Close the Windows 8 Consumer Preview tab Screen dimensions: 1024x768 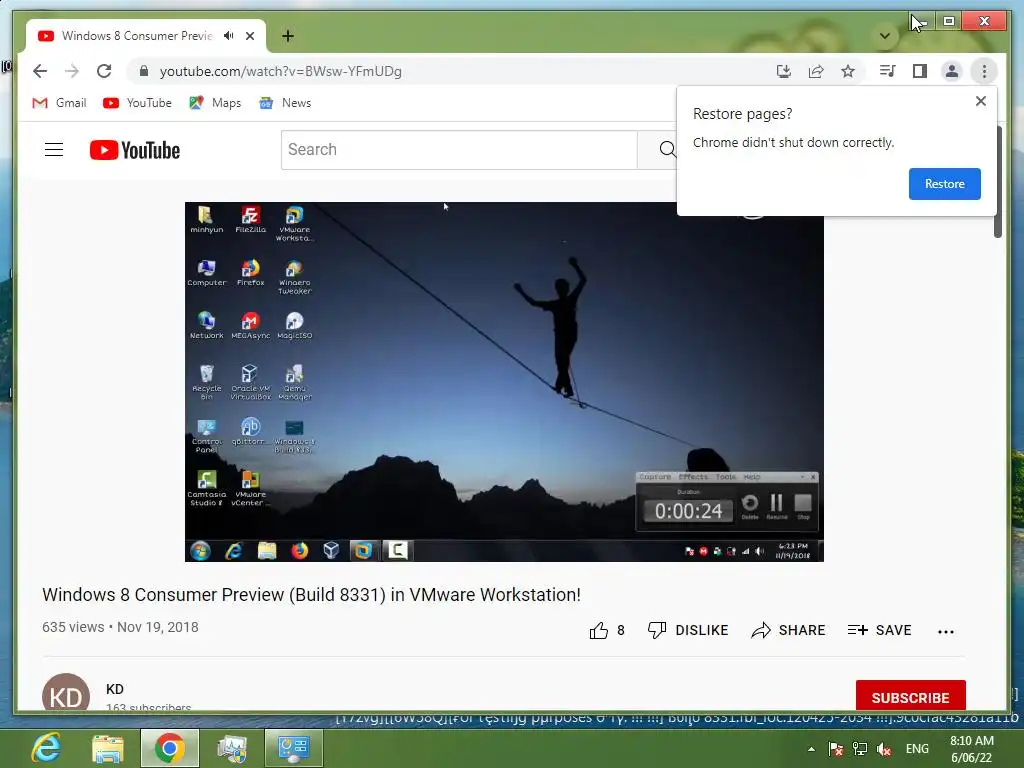pos(250,36)
